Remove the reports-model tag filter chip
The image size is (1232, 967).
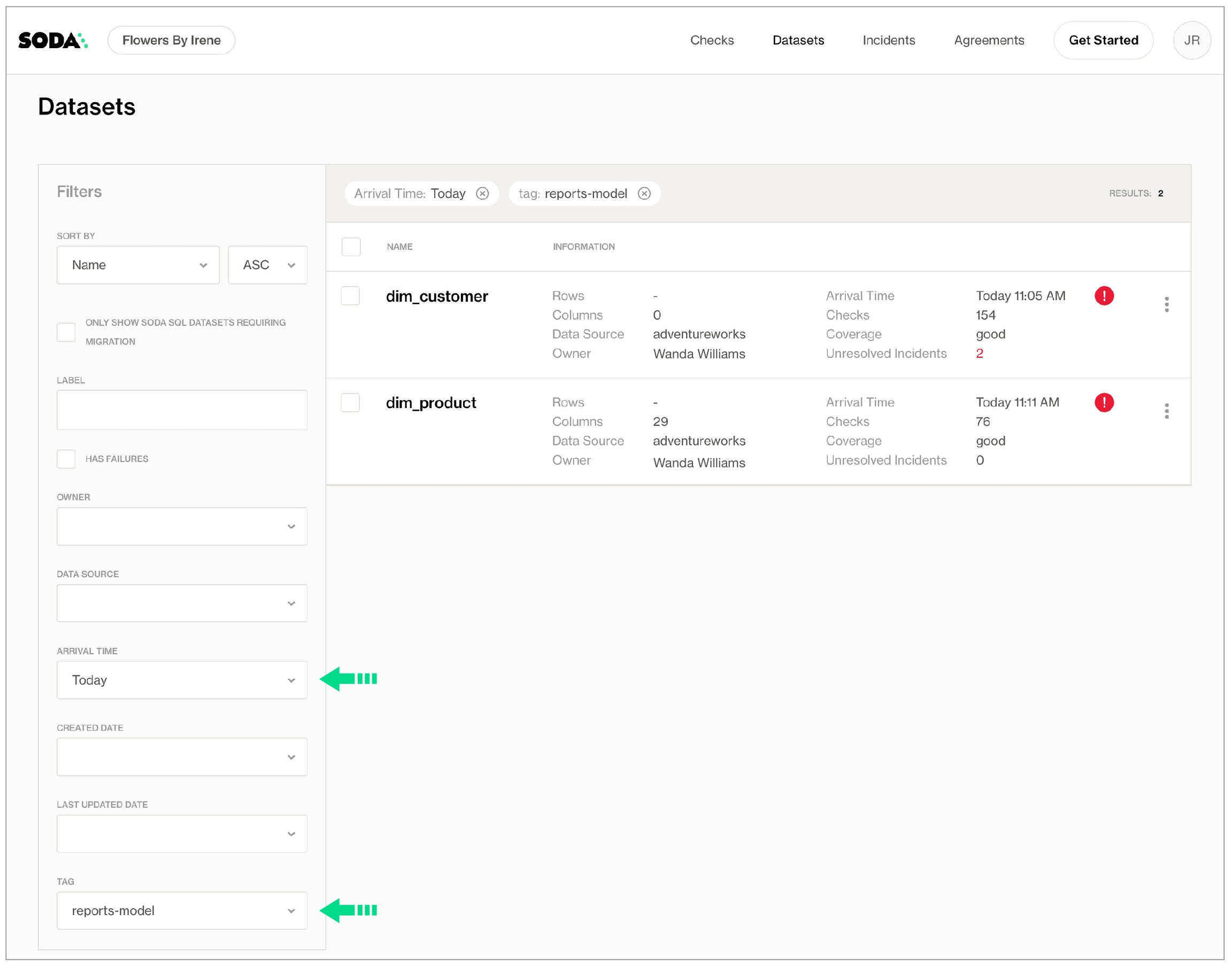click(x=644, y=194)
